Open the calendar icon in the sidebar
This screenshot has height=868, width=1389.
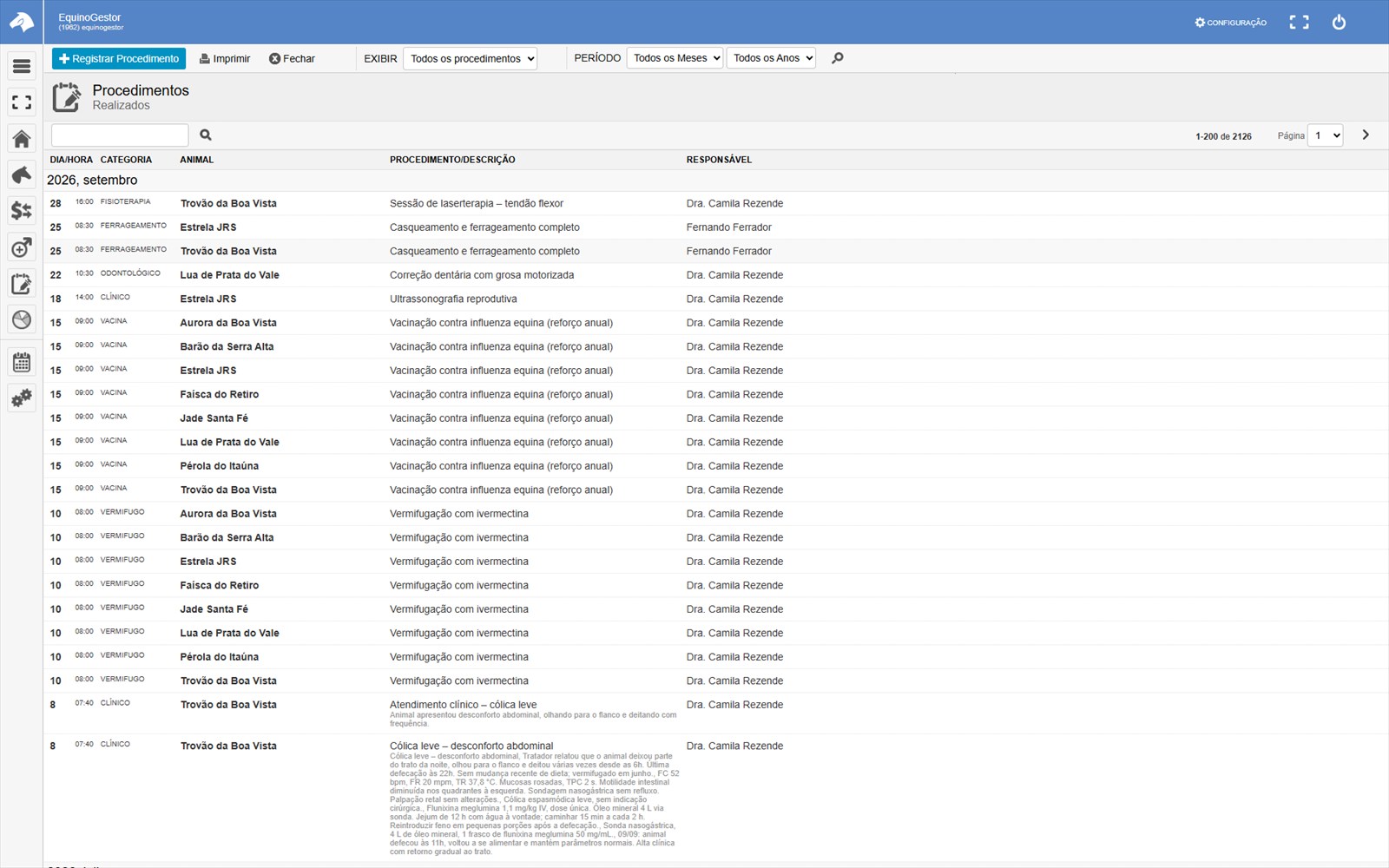(x=22, y=362)
